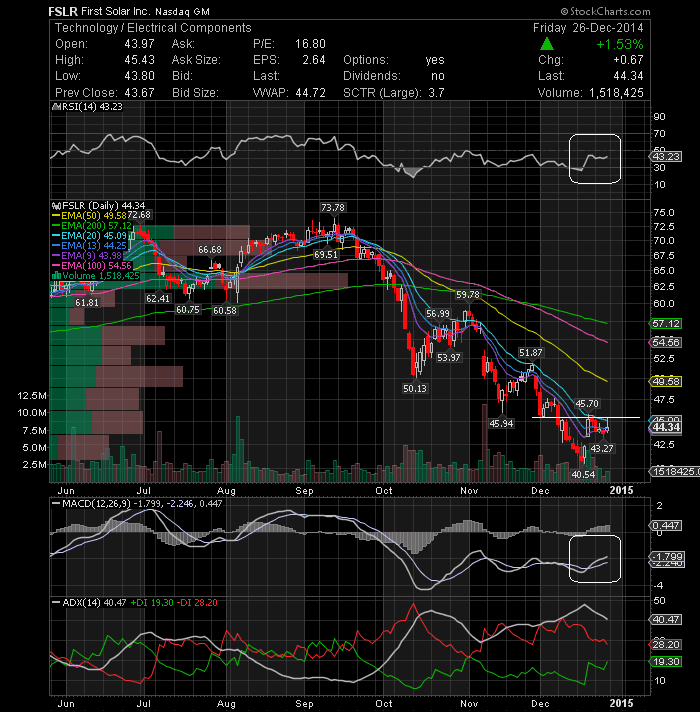Click the 51.87 price label

(x=531, y=352)
